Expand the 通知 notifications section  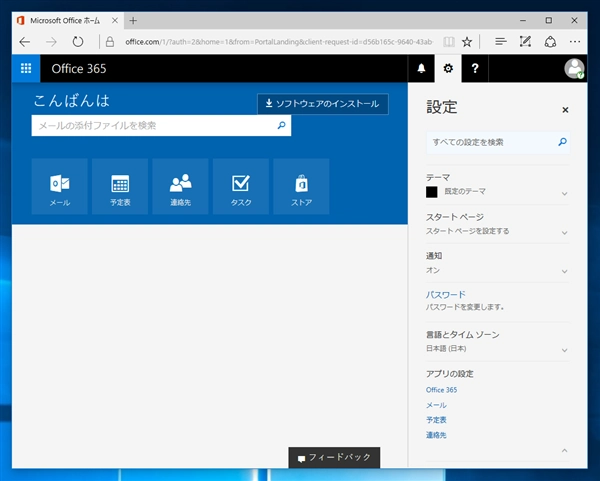[x=564, y=272]
